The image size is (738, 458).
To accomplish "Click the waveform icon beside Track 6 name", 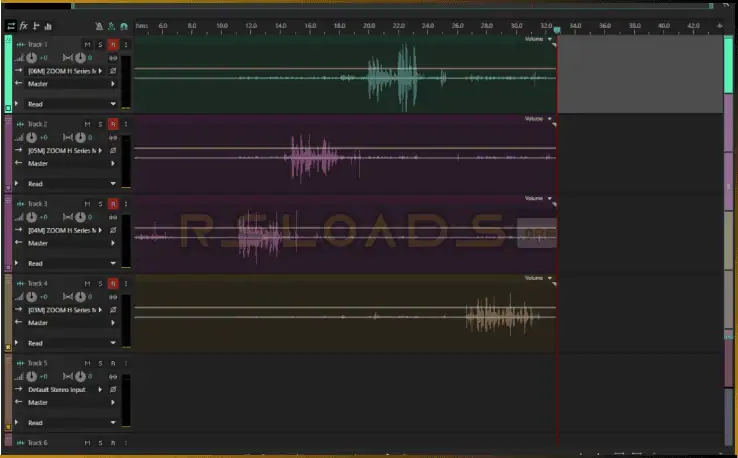I will [x=20, y=443].
